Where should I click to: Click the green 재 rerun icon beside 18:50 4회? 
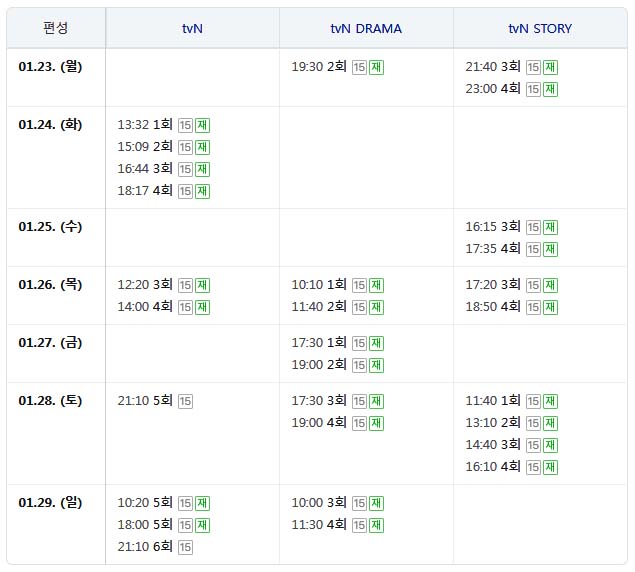coord(550,307)
